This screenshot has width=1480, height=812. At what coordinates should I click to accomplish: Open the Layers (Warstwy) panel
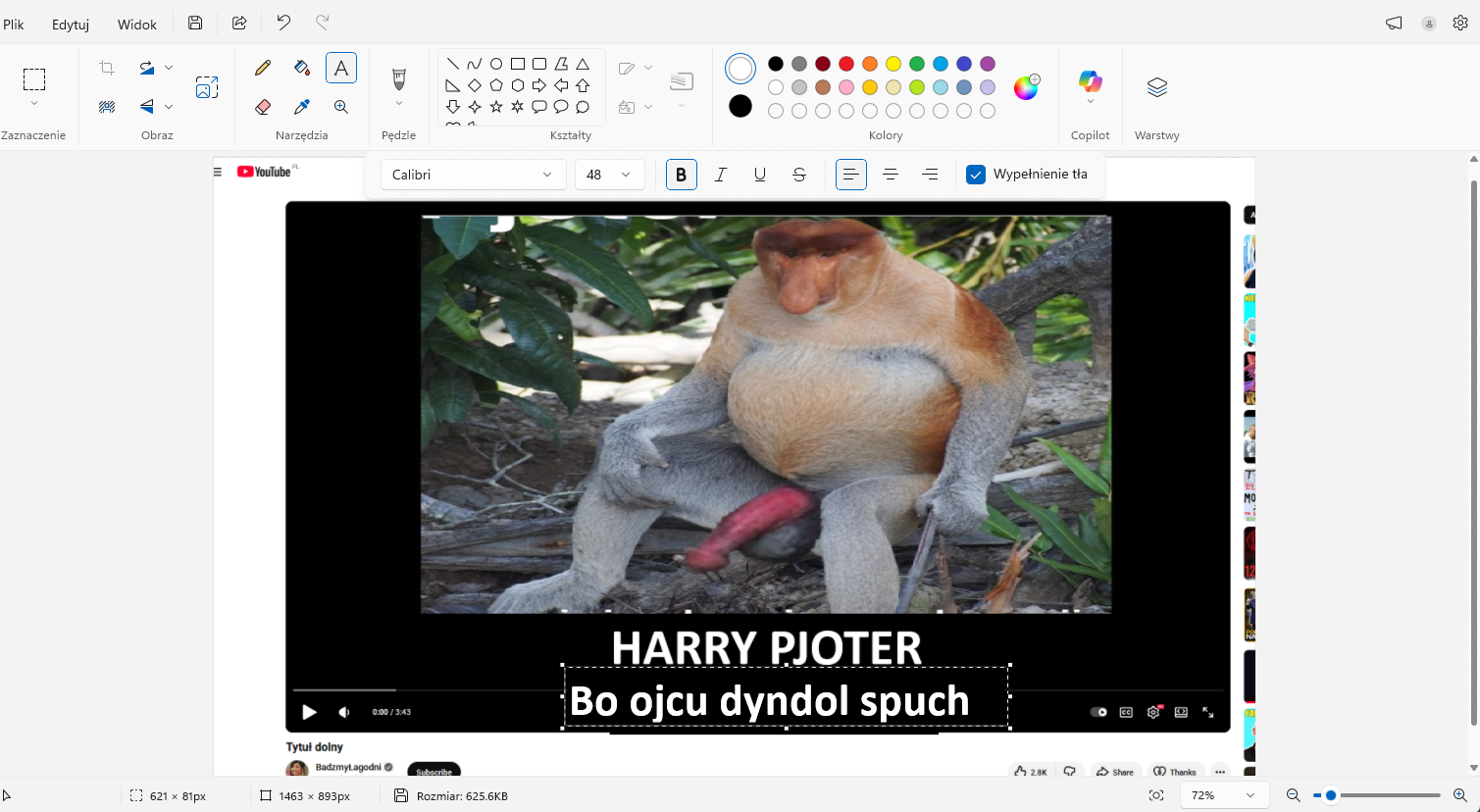pyautogui.click(x=1157, y=87)
